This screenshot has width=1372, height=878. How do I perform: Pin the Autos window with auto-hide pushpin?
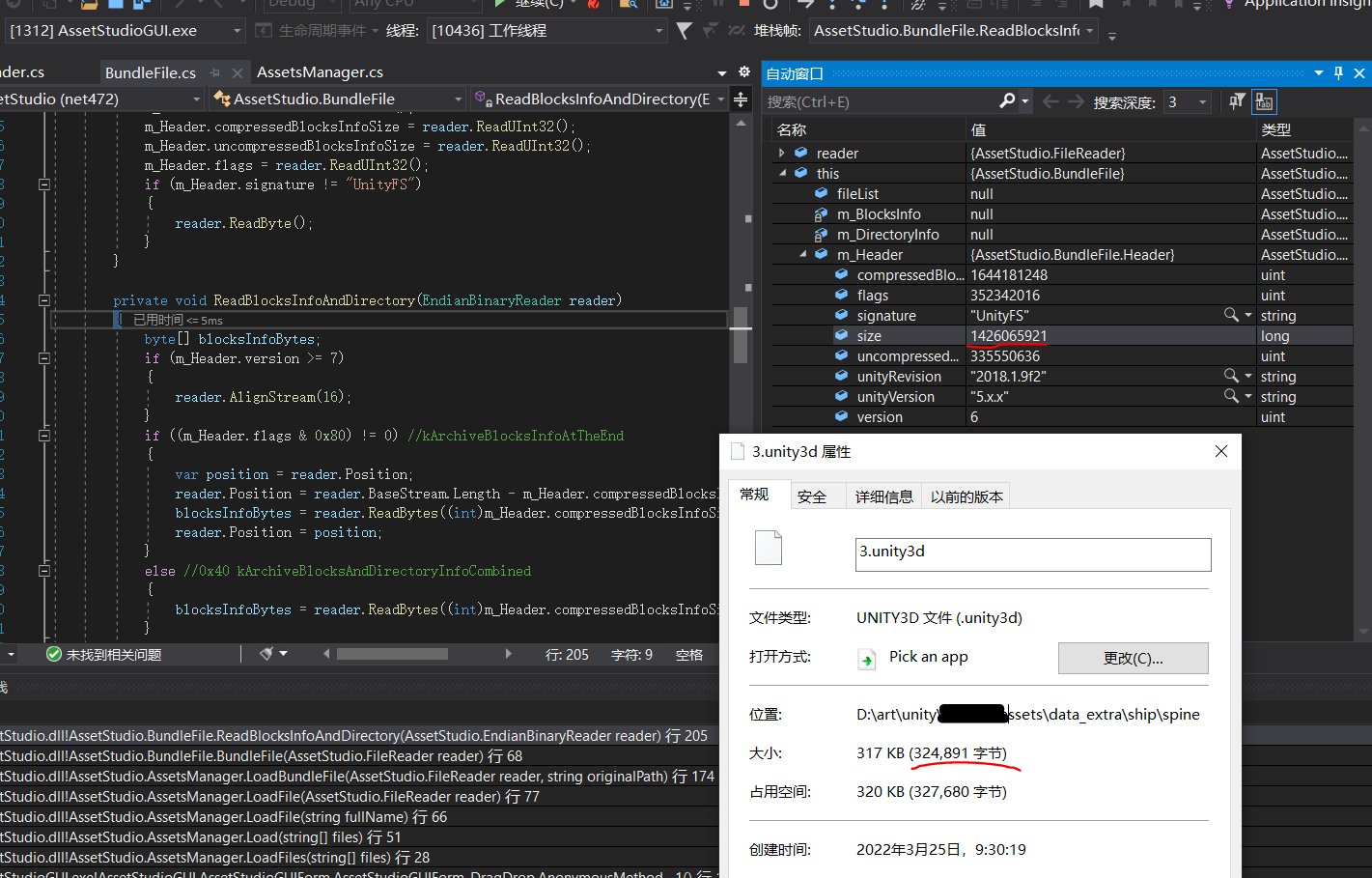(x=1338, y=73)
